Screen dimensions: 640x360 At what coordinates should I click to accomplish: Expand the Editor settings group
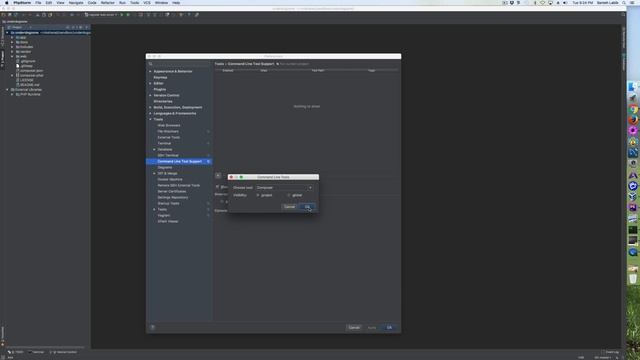(150, 83)
